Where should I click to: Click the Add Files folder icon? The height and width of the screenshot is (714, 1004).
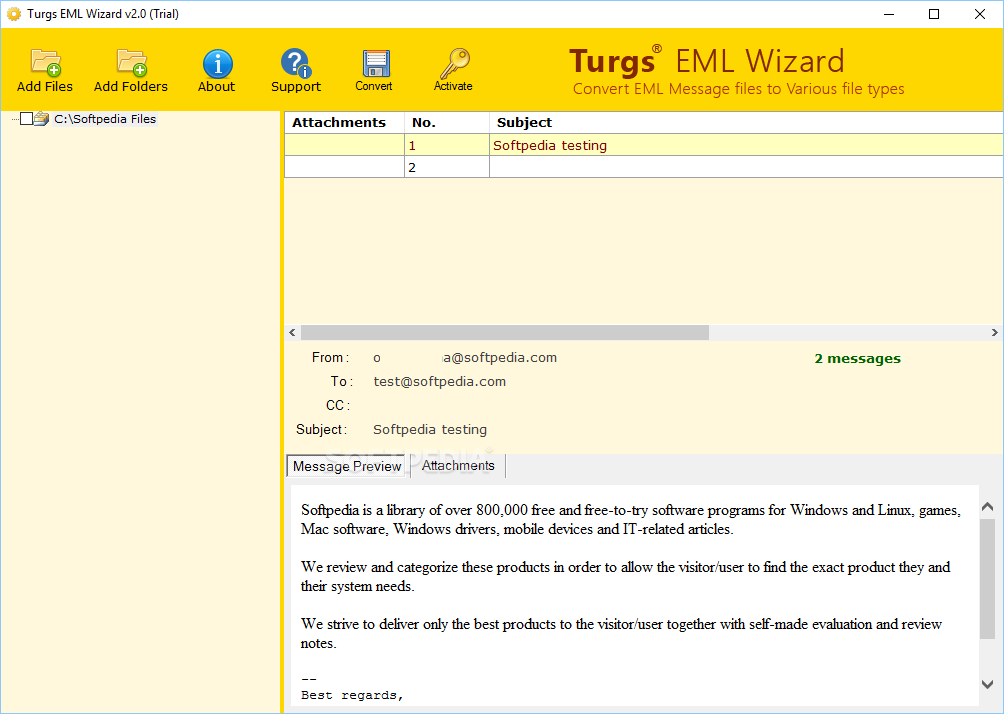point(45,63)
